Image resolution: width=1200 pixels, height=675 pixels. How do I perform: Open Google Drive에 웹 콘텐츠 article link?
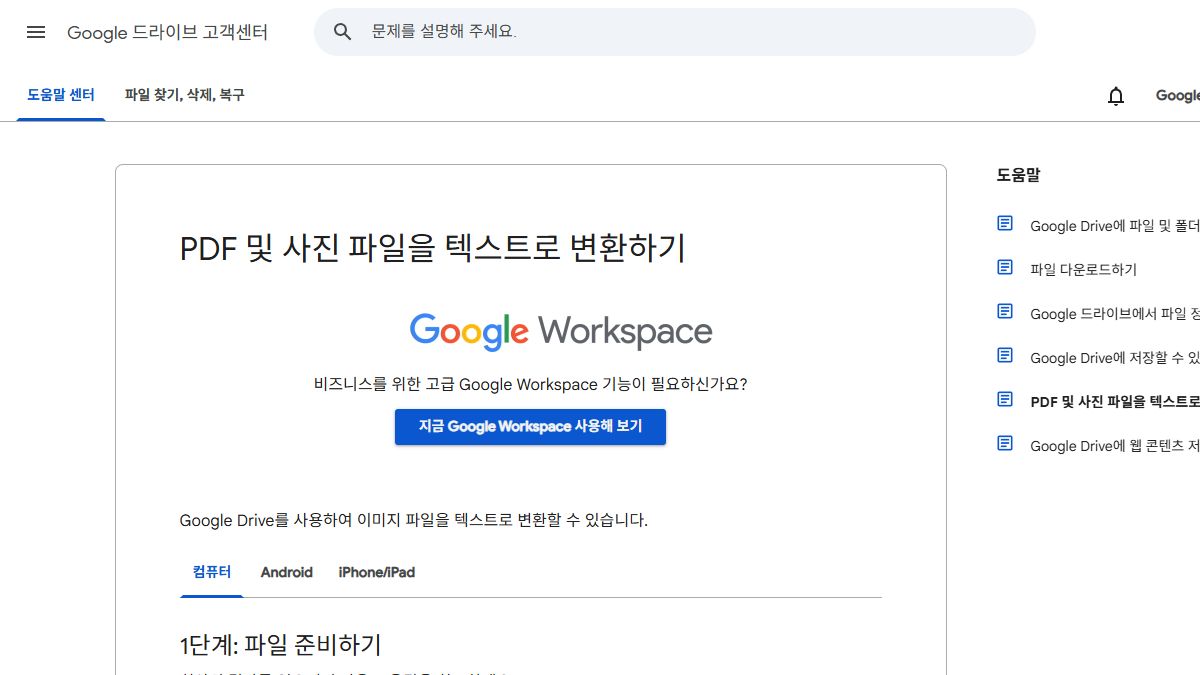pos(1115,446)
